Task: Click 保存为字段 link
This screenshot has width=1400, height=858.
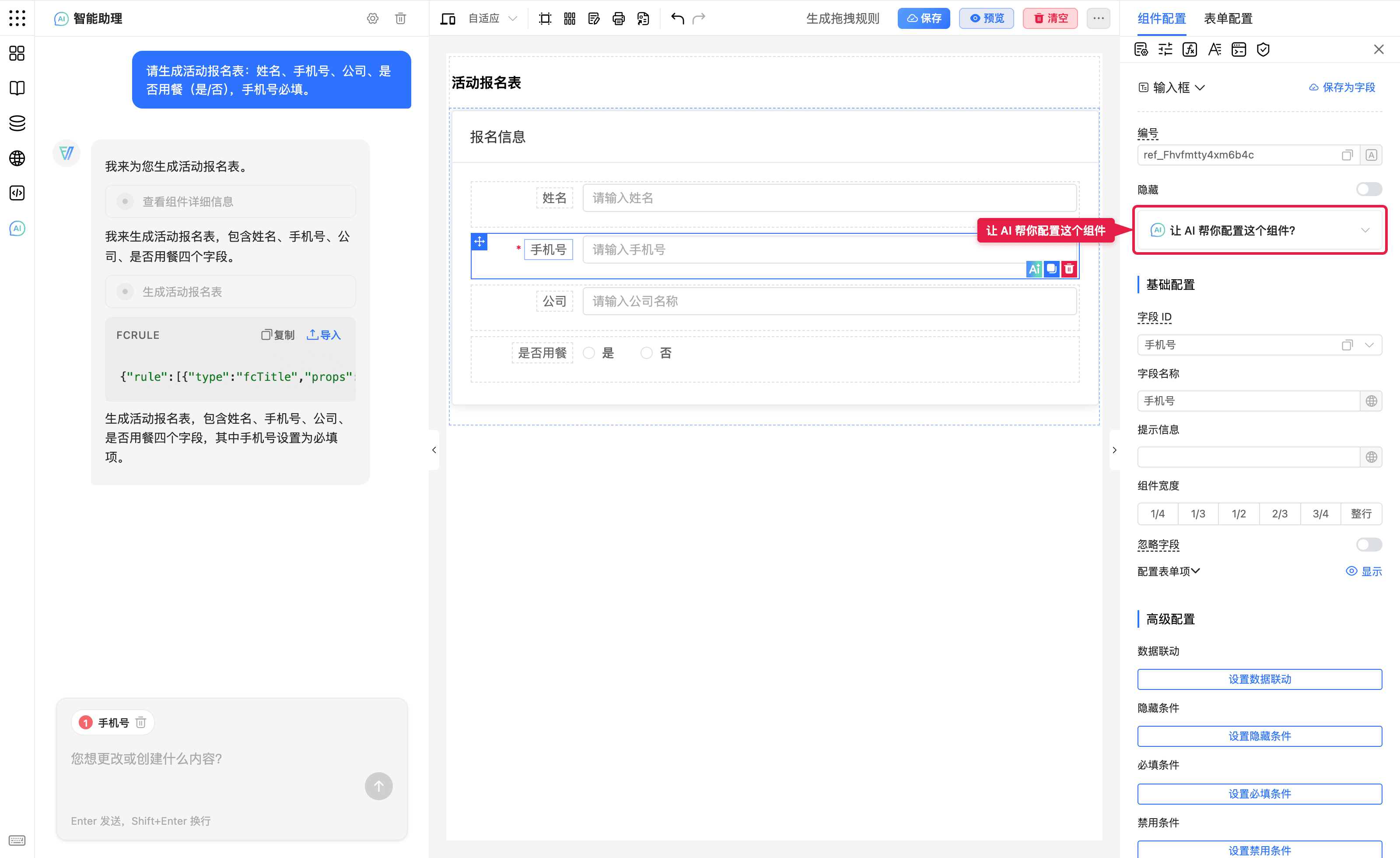Action: click(x=1342, y=88)
